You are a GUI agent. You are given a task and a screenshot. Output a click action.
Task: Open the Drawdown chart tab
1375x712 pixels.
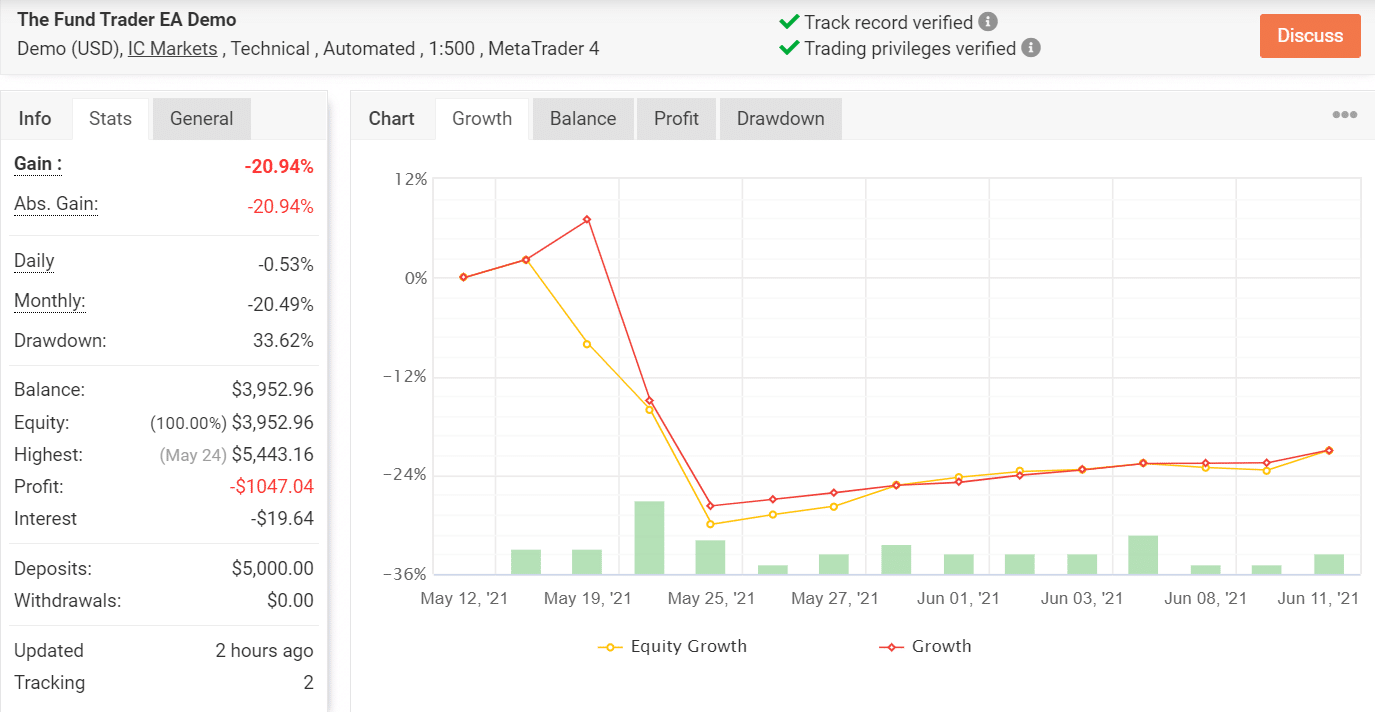click(x=780, y=118)
